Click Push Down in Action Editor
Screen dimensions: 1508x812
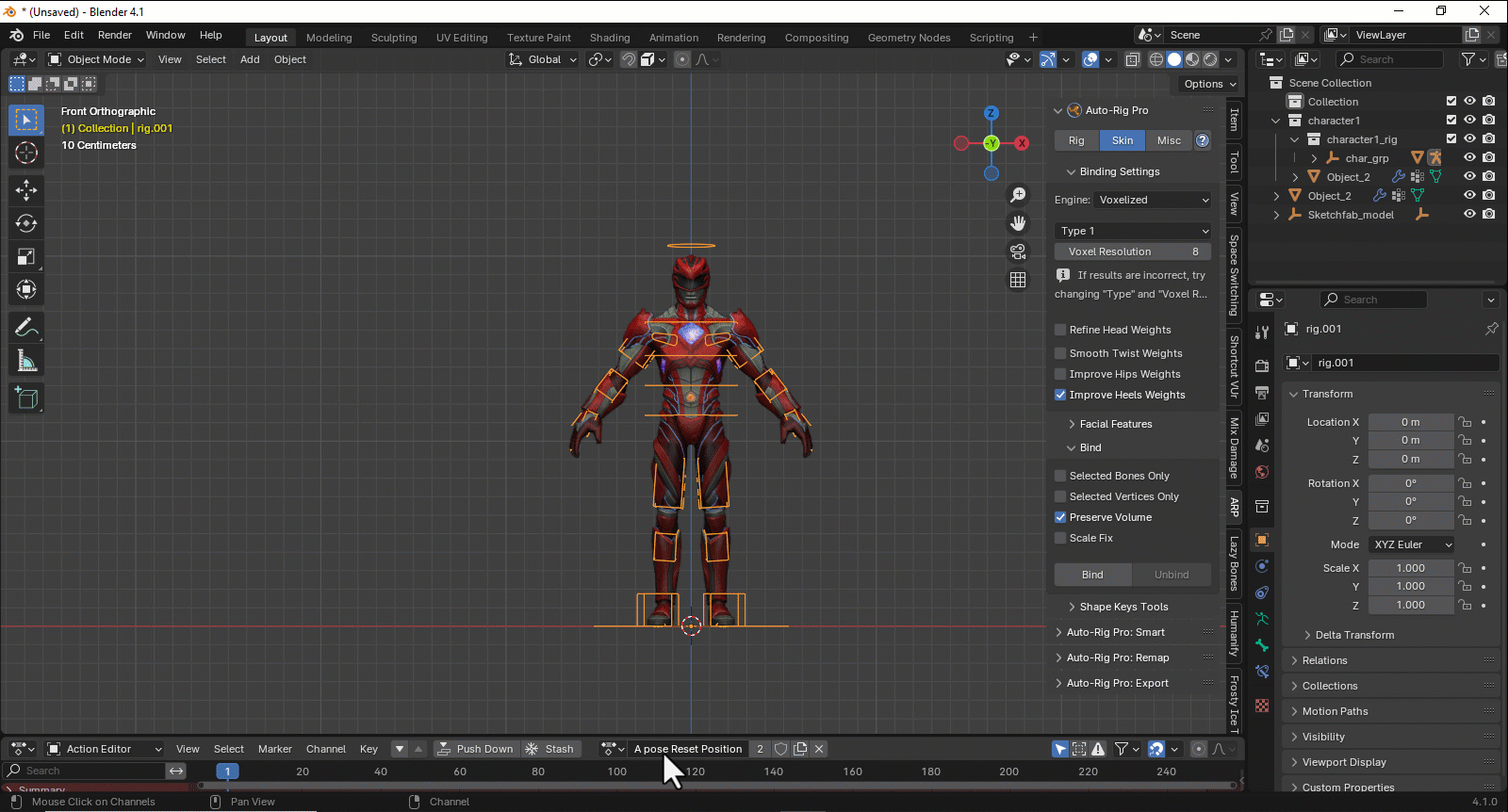(x=475, y=749)
